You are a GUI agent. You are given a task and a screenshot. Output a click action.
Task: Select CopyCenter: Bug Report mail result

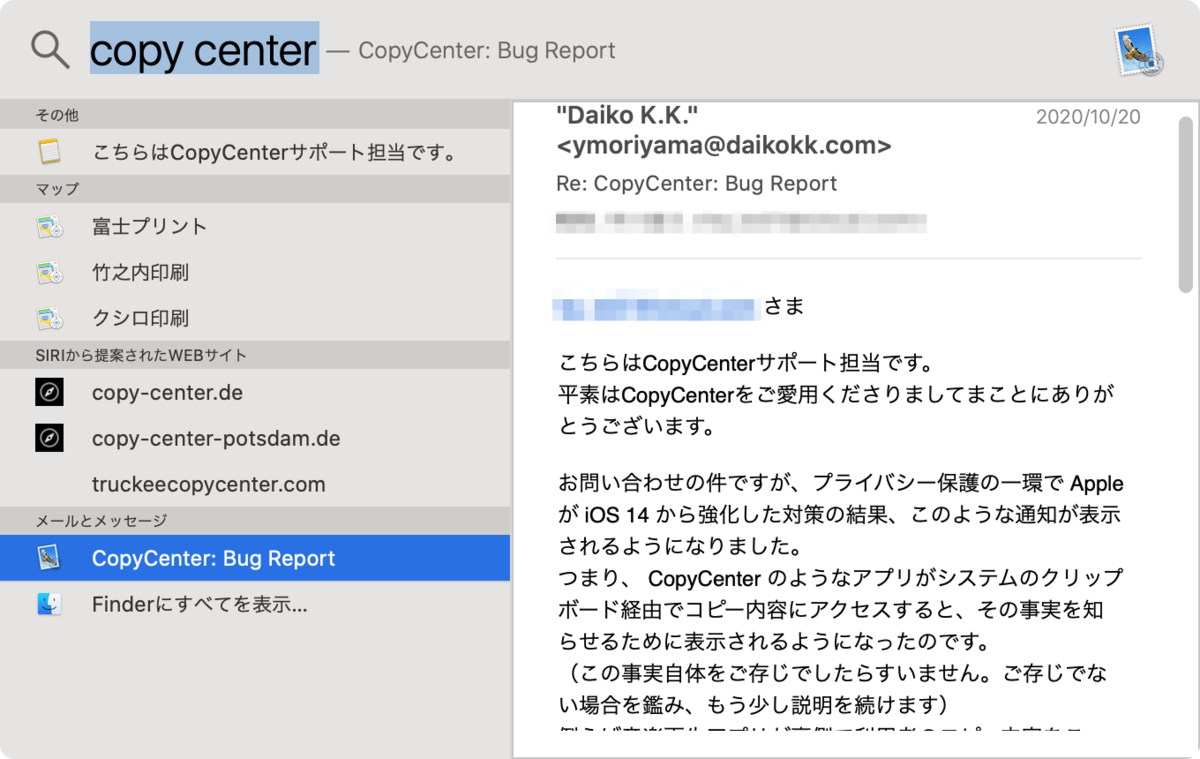click(x=255, y=558)
